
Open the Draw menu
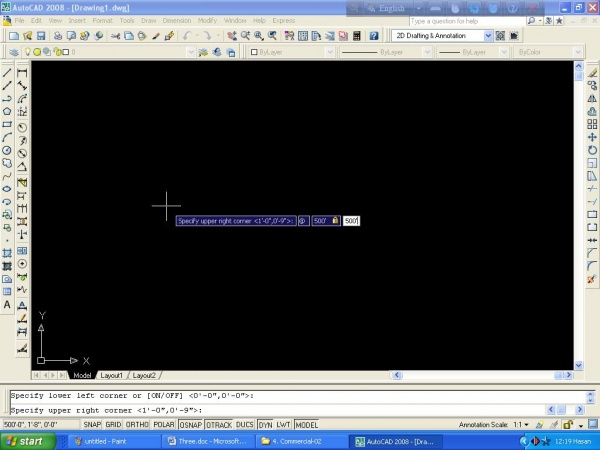(x=148, y=21)
